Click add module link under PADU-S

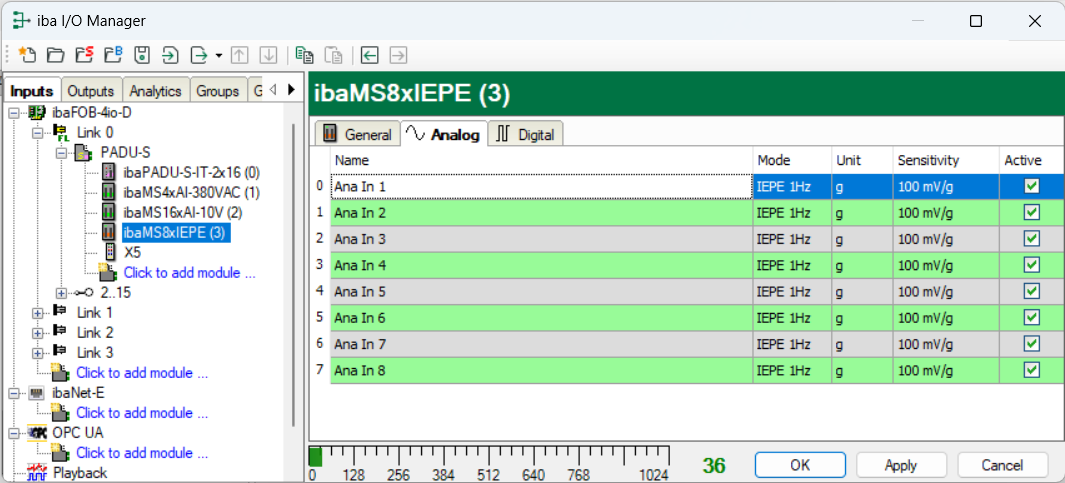pyautogui.click(x=189, y=273)
